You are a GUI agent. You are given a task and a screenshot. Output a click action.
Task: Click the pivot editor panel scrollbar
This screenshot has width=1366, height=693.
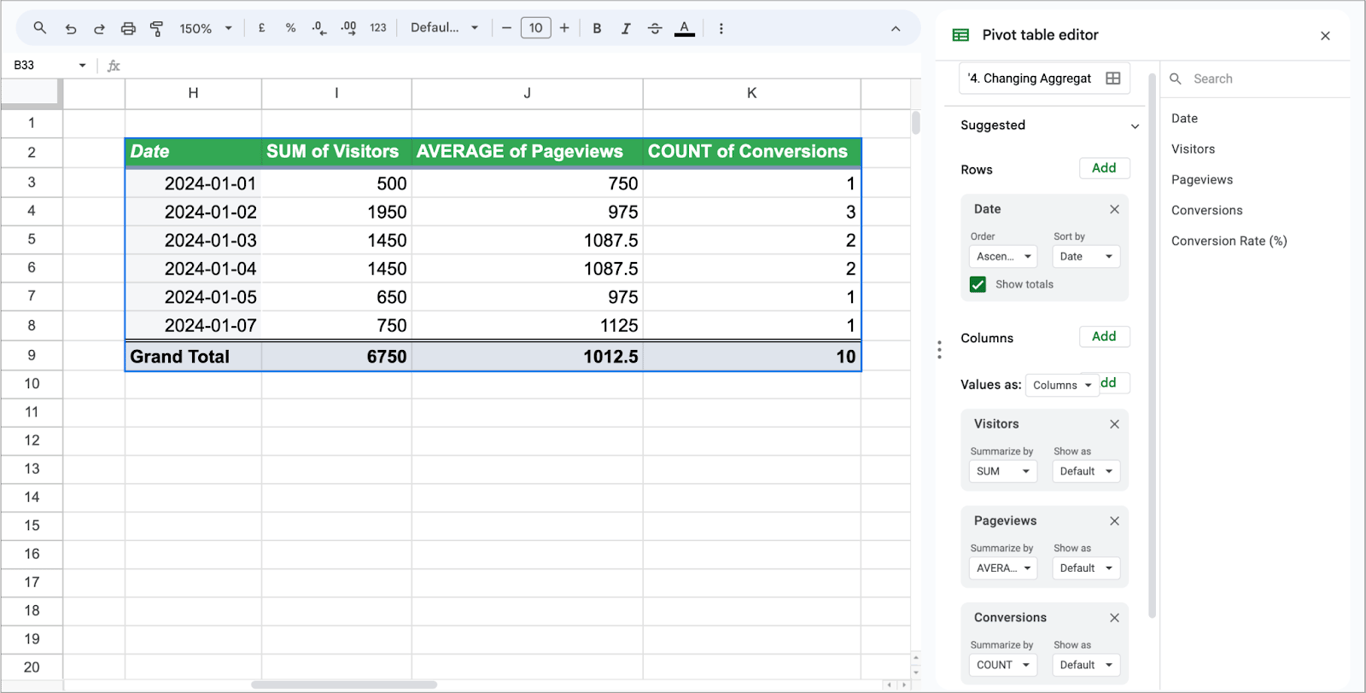(x=1152, y=345)
